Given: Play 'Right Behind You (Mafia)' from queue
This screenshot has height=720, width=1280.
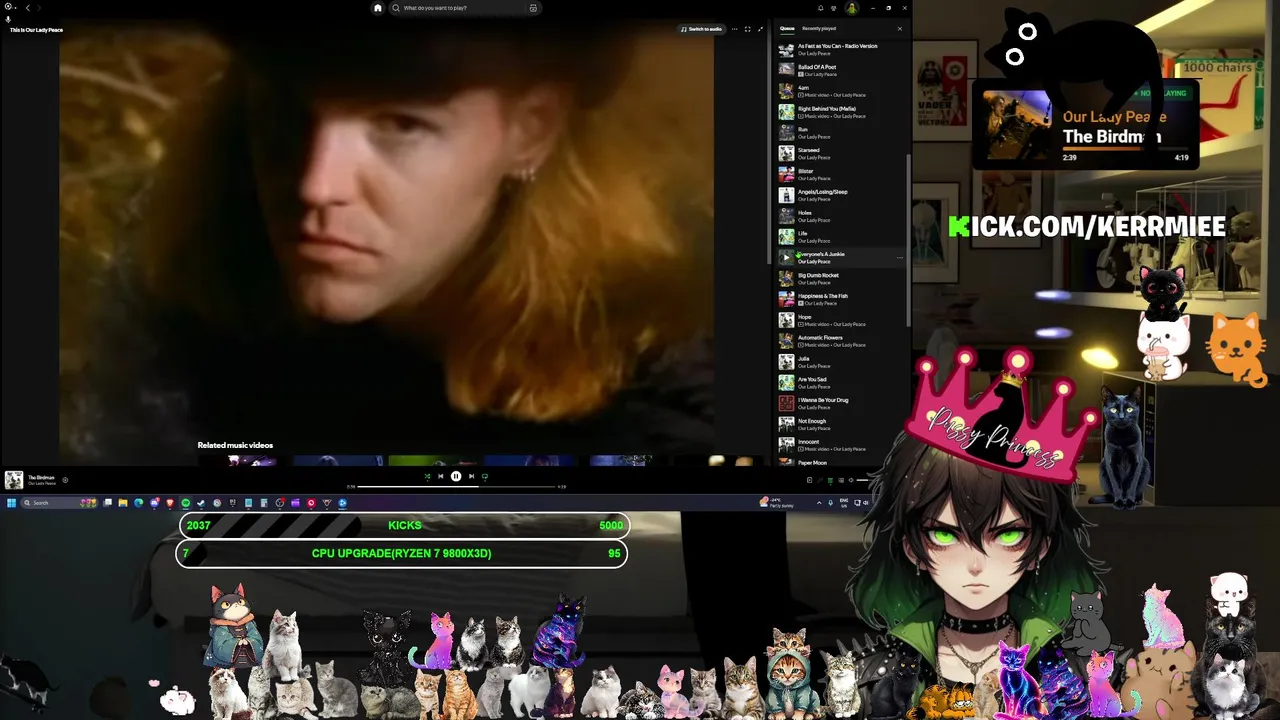Looking at the screenshot, I should (x=841, y=112).
